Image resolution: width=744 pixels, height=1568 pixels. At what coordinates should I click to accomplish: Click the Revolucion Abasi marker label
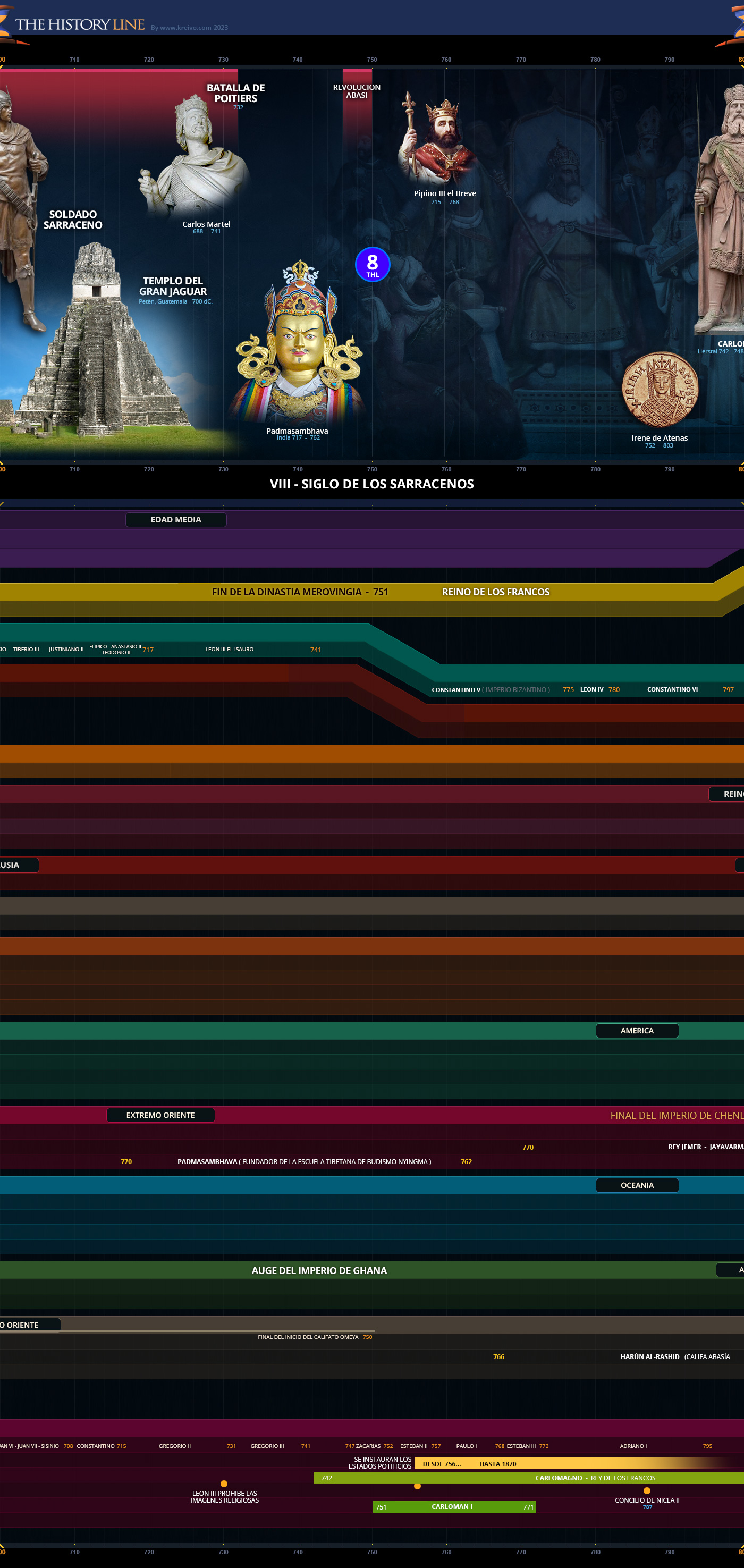pos(357,91)
